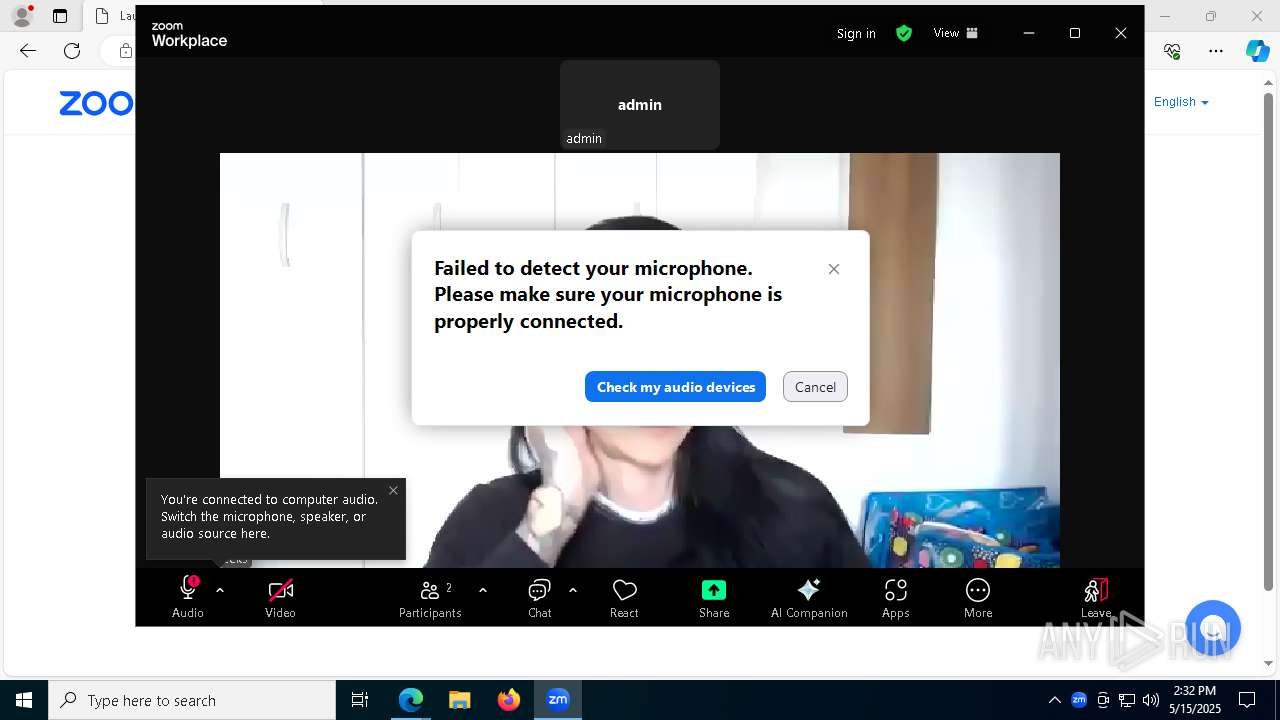Screen dimensions: 1280x720
Task: Open the Copilot icon in Edge
Action: click(x=1258, y=51)
